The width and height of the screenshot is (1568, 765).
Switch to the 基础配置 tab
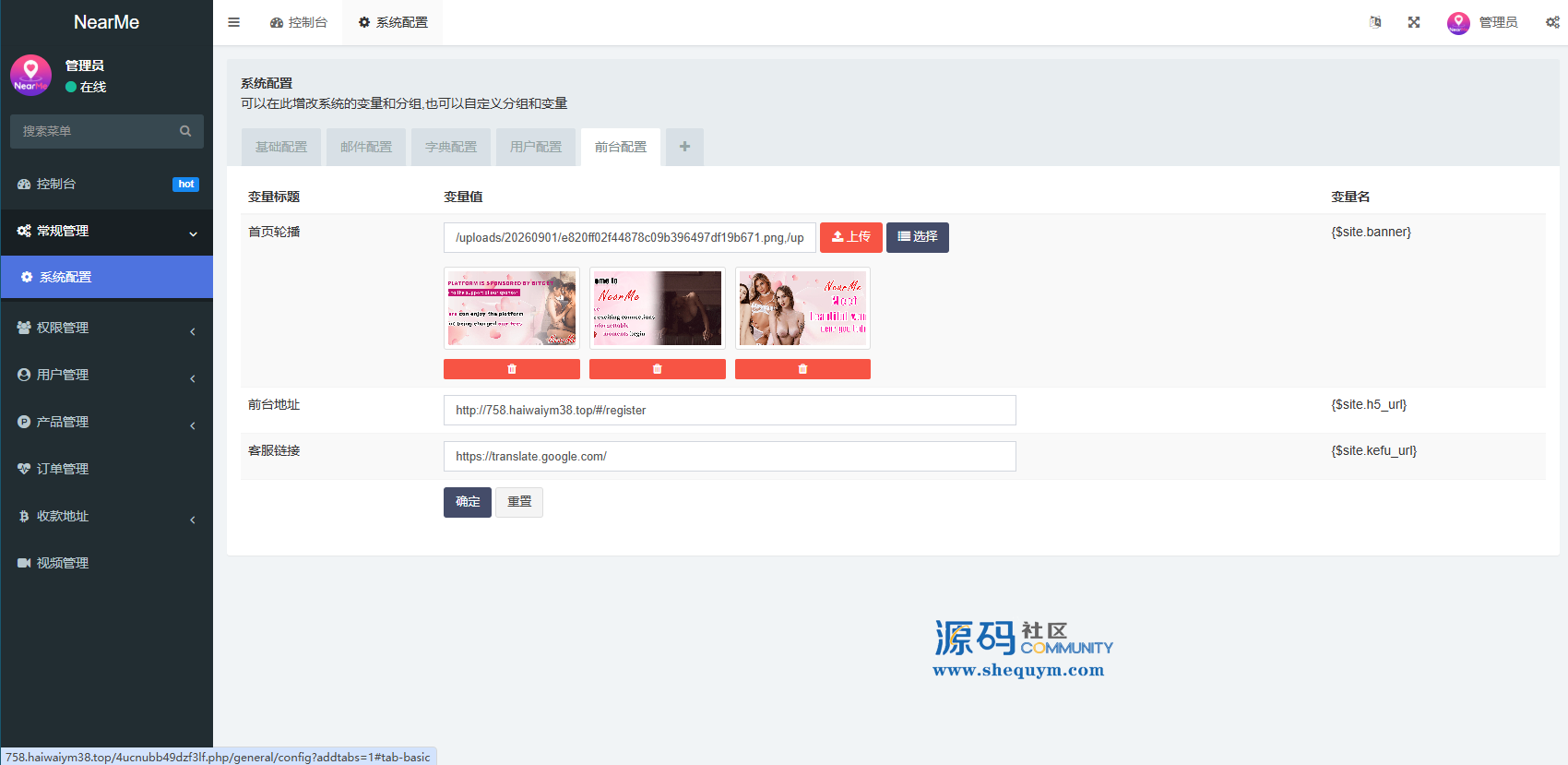tap(281, 147)
